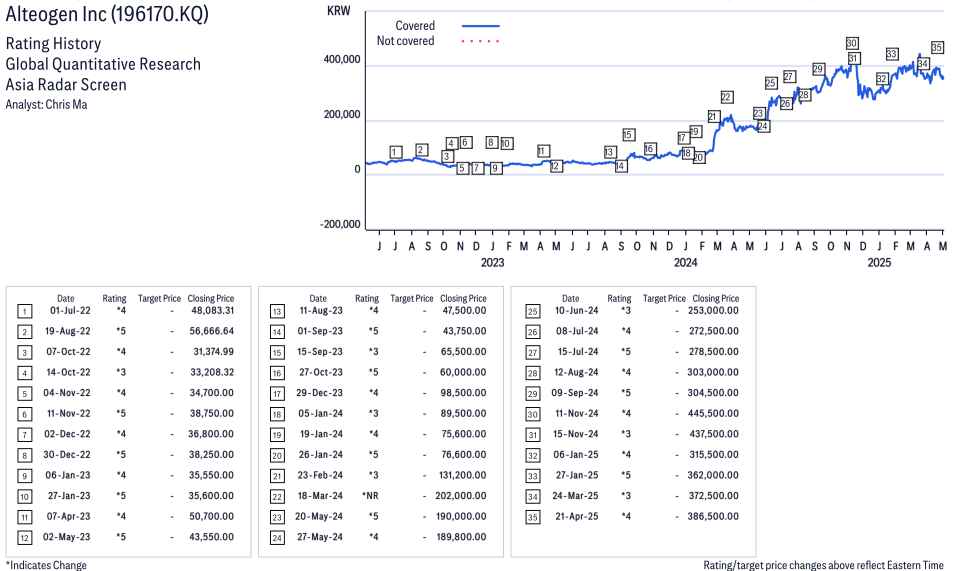Click the 'Rating History' heading
The image size is (955, 571).
[53, 44]
